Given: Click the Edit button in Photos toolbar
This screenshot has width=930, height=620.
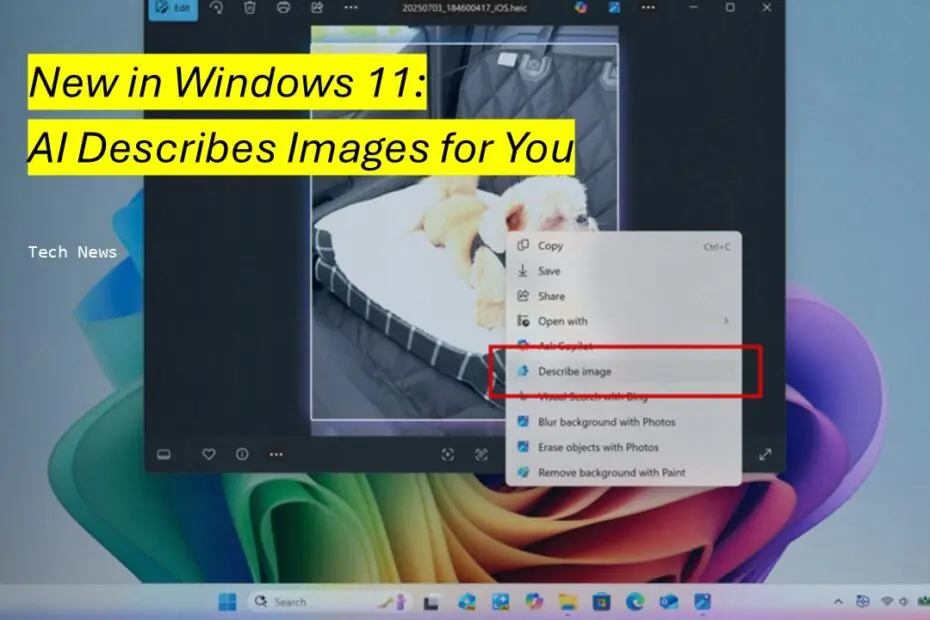Looking at the screenshot, I should [173, 8].
